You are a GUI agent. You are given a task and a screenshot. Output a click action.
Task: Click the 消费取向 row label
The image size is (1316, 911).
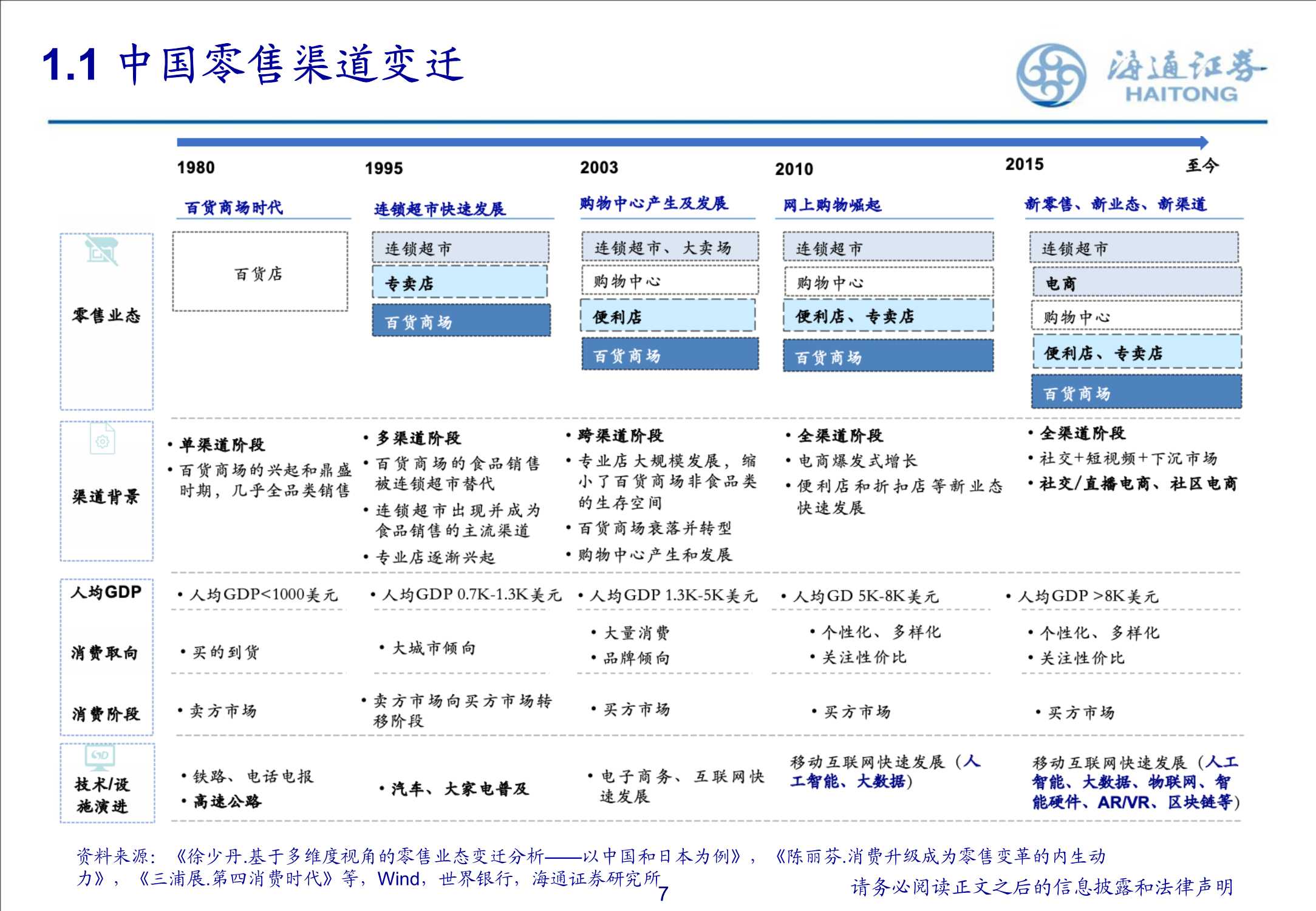point(104,652)
